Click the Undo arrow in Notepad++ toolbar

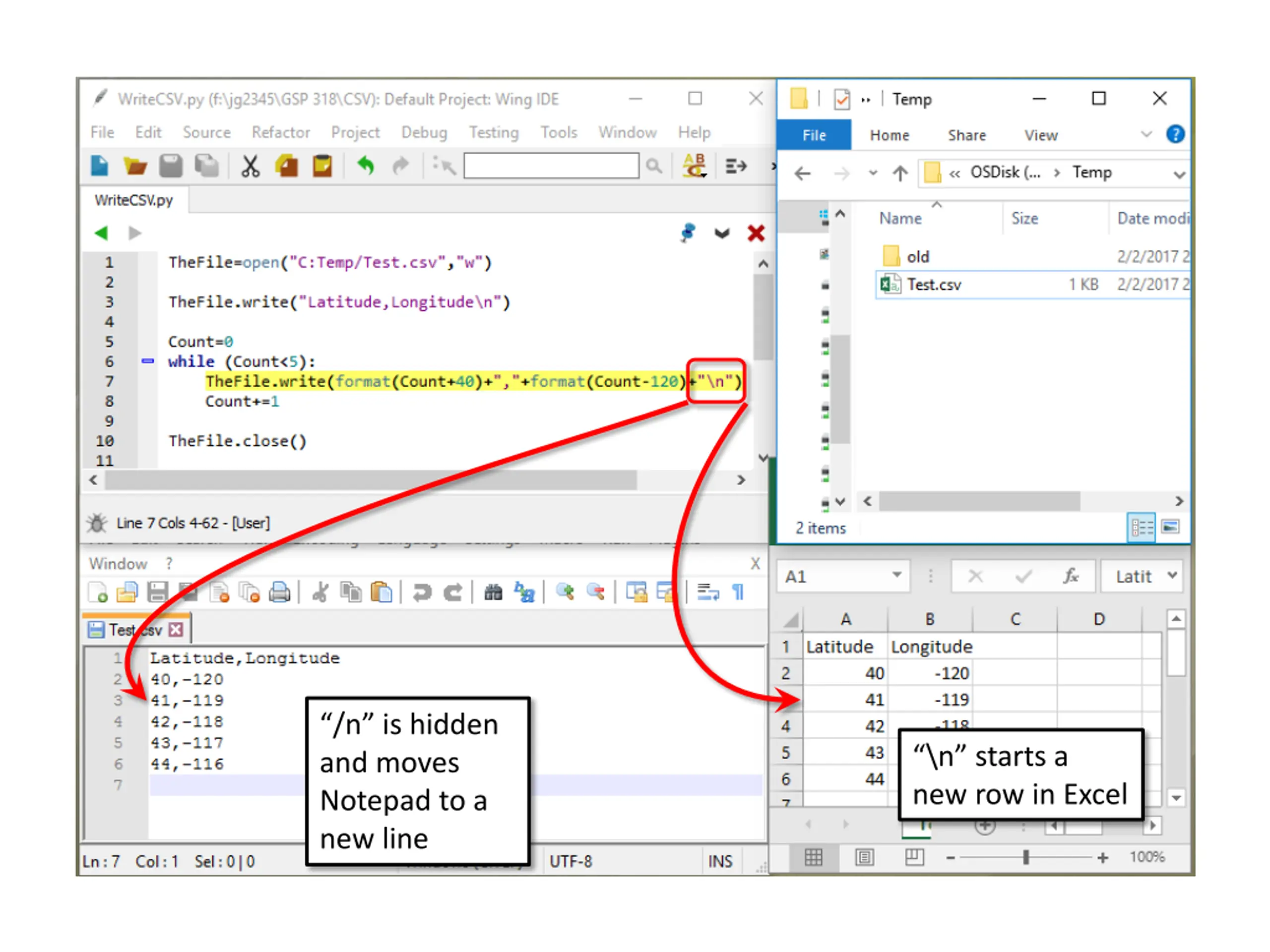(x=422, y=592)
